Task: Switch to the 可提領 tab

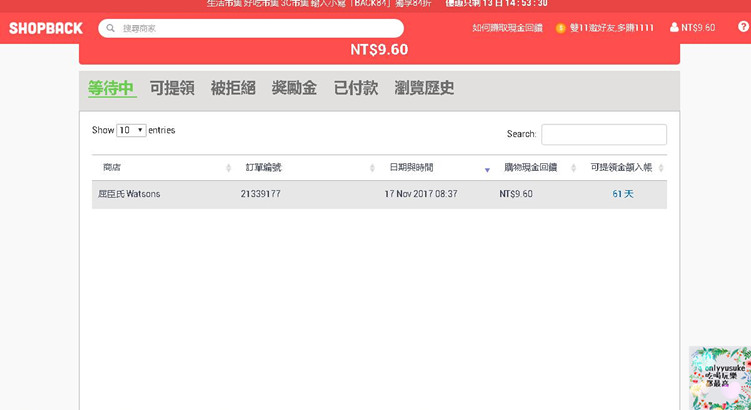Action: click(x=172, y=88)
